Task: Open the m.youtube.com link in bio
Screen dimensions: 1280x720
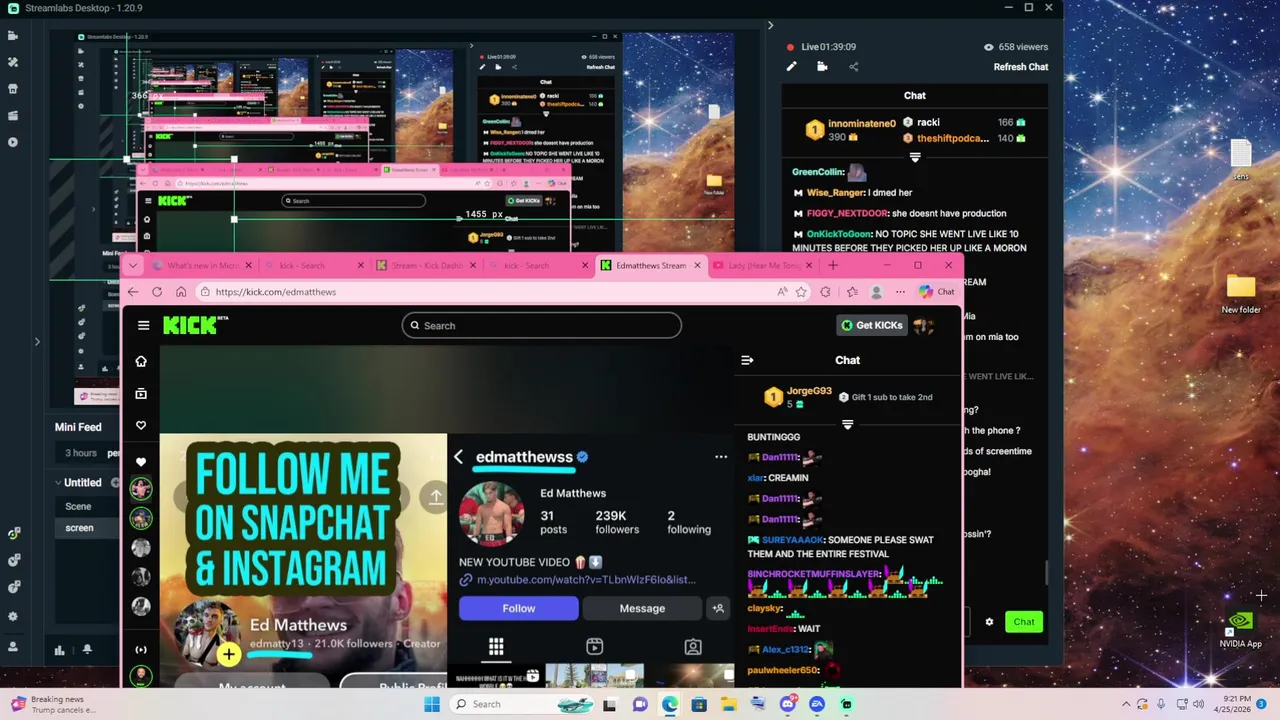Action: coord(586,580)
